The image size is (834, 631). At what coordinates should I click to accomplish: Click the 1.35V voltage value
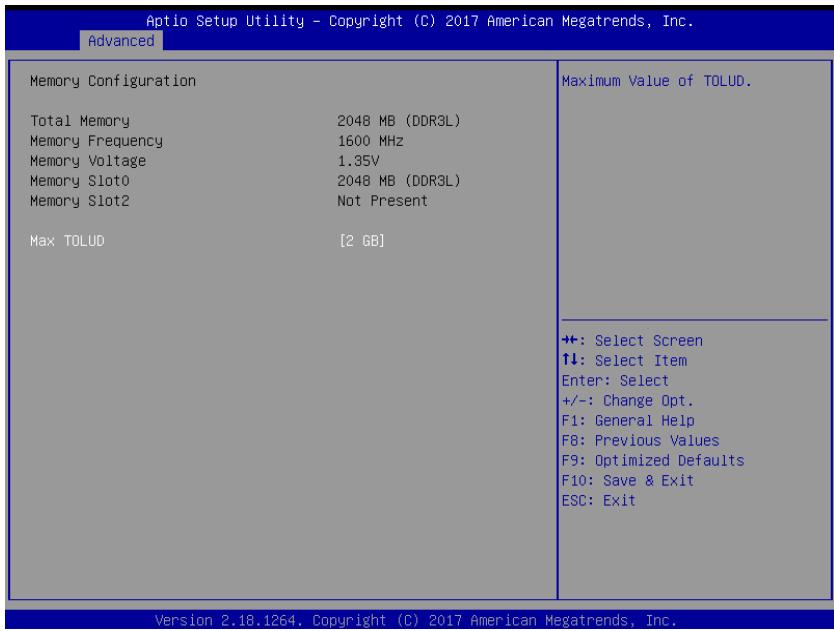[x=358, y=161]
